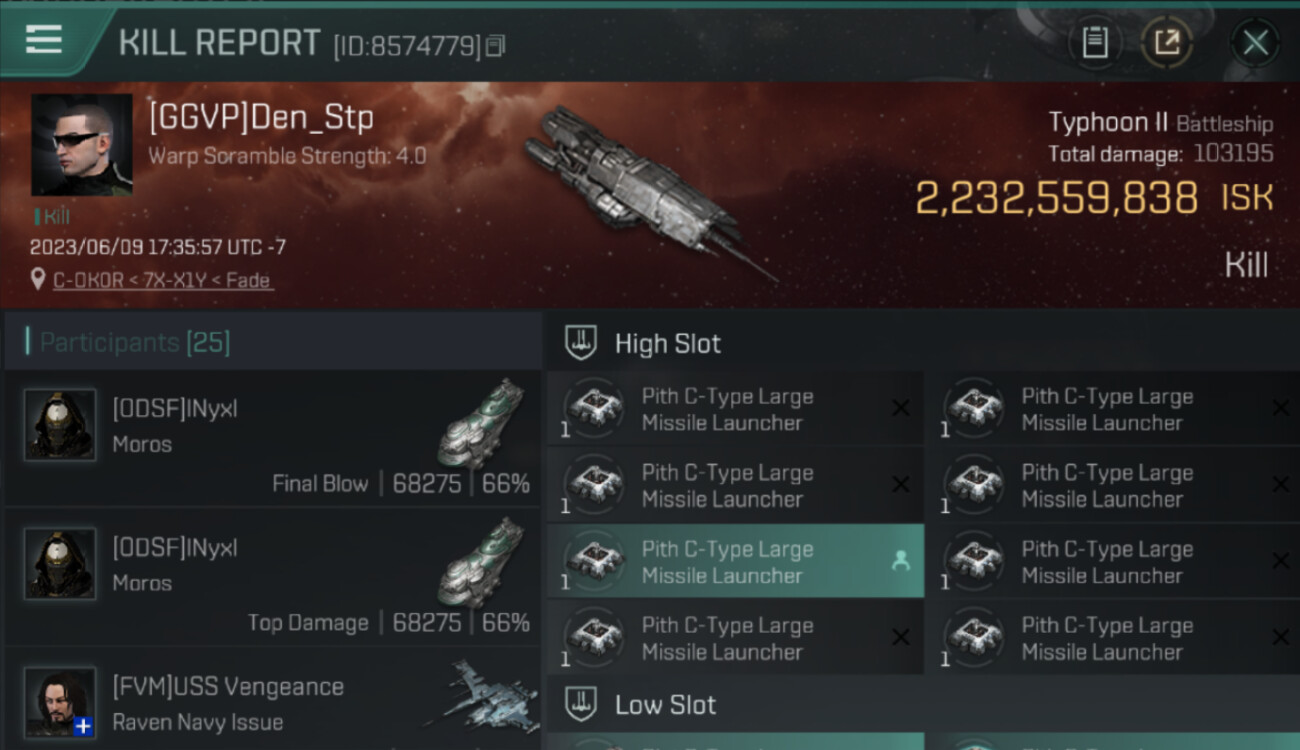
Task: Copy the kill report ID
Action: (x=496, y=45)
